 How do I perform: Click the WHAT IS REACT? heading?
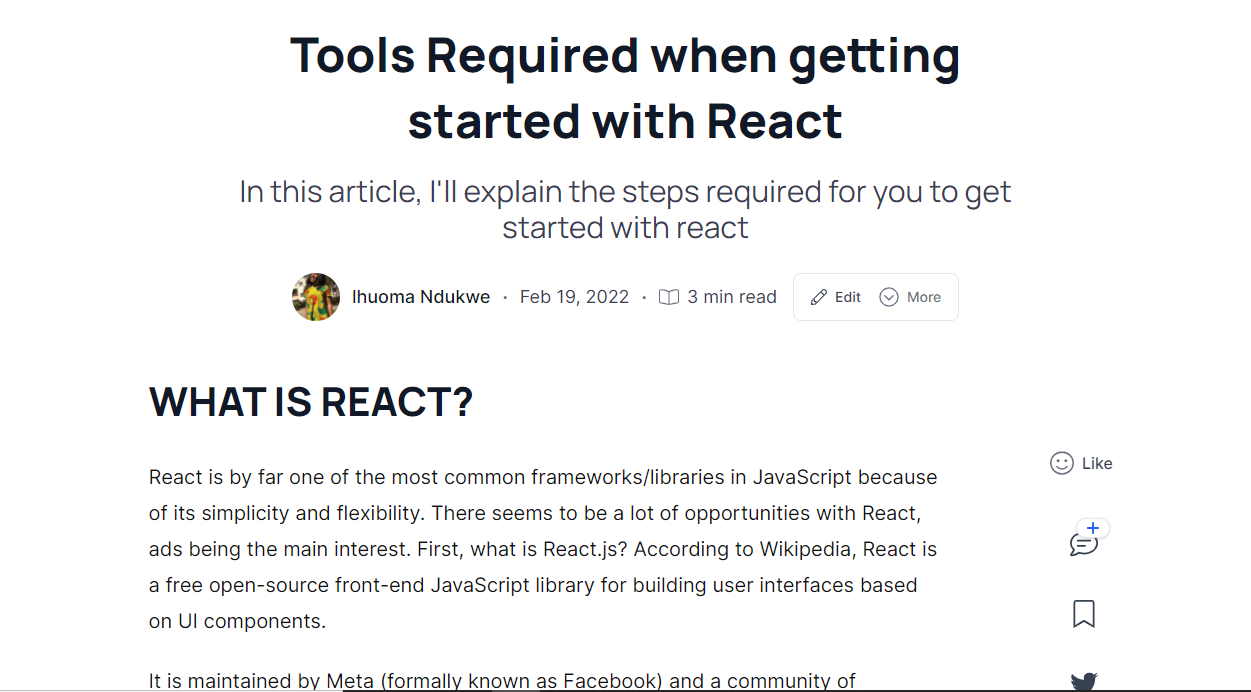(311, 402)
